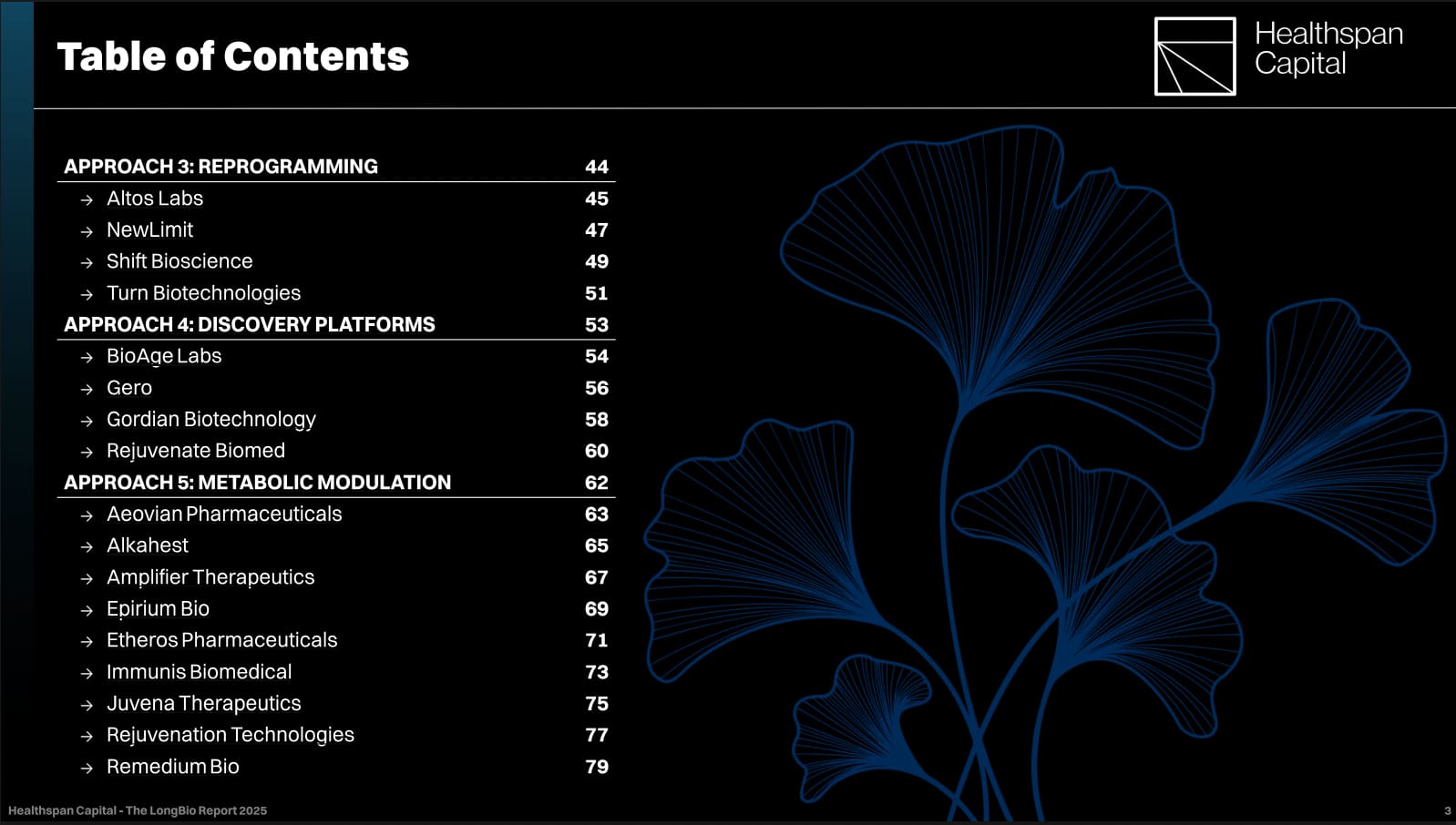
Task: Open the Approach 4: Discovery Platforms section
Action: (250, 324)
